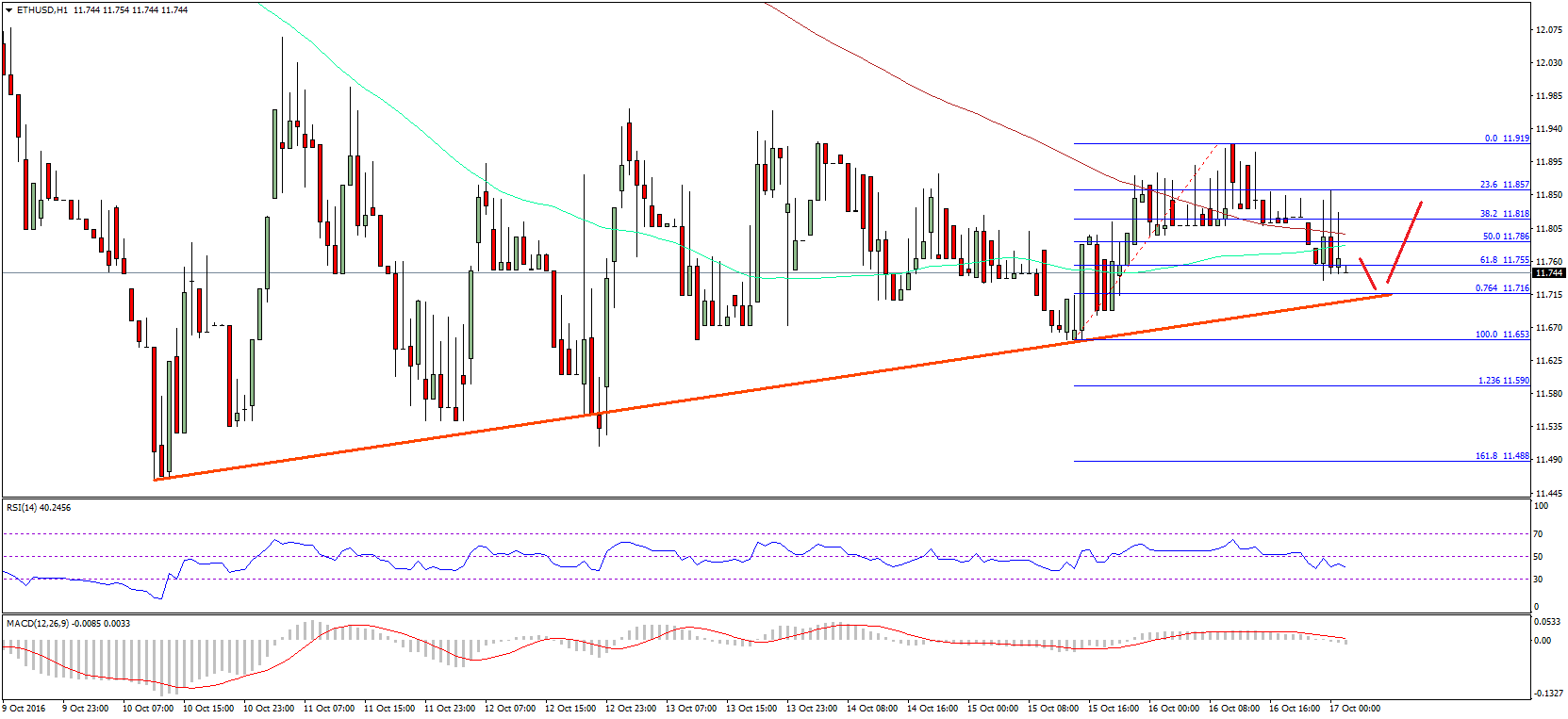Click the 16 Oct 00:00 time label

(1173, 709)
